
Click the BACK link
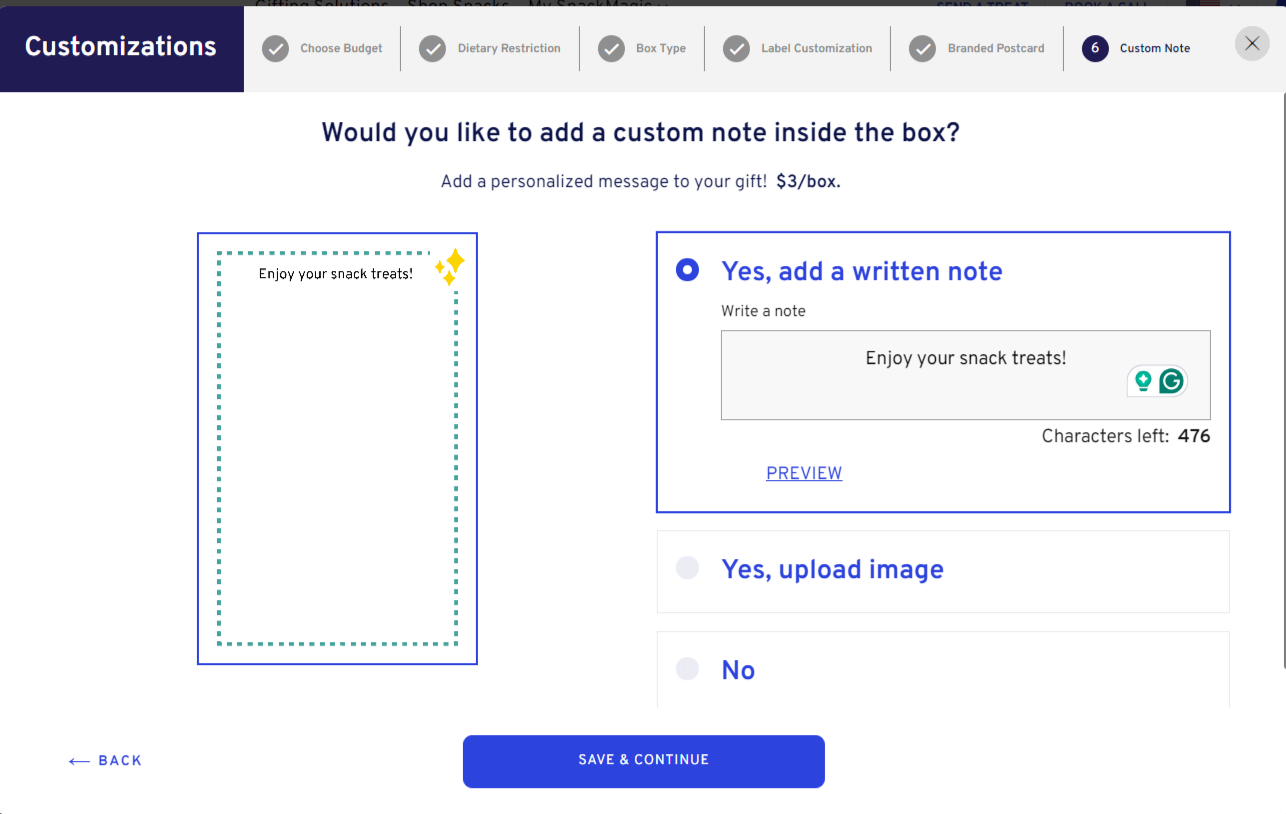pos(105,761)
